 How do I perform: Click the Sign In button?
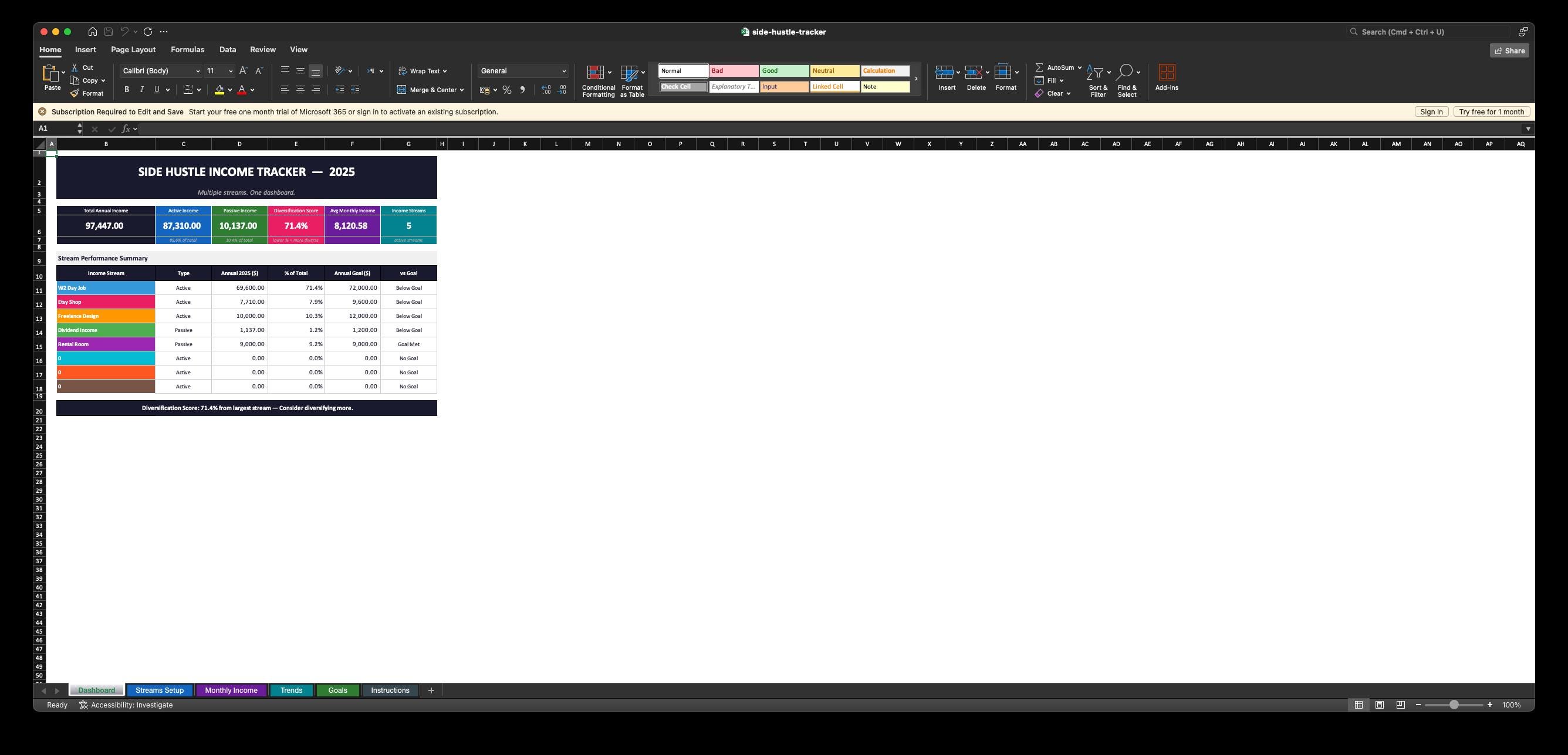(x=1432, y=111)
